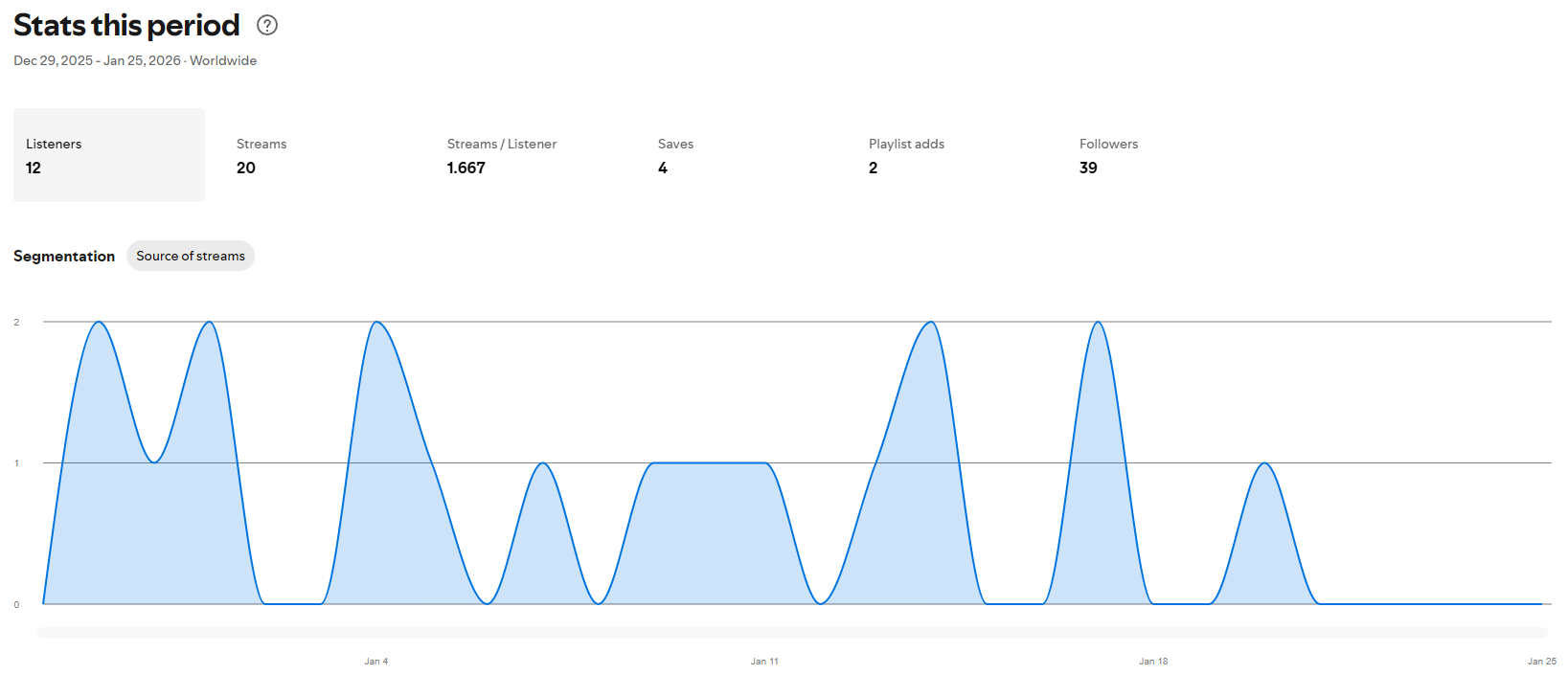This screenshot has height=675, width=1568.
Task: Select the Listeners stat card
Action: pyautogui.click(x=109, y=155)
